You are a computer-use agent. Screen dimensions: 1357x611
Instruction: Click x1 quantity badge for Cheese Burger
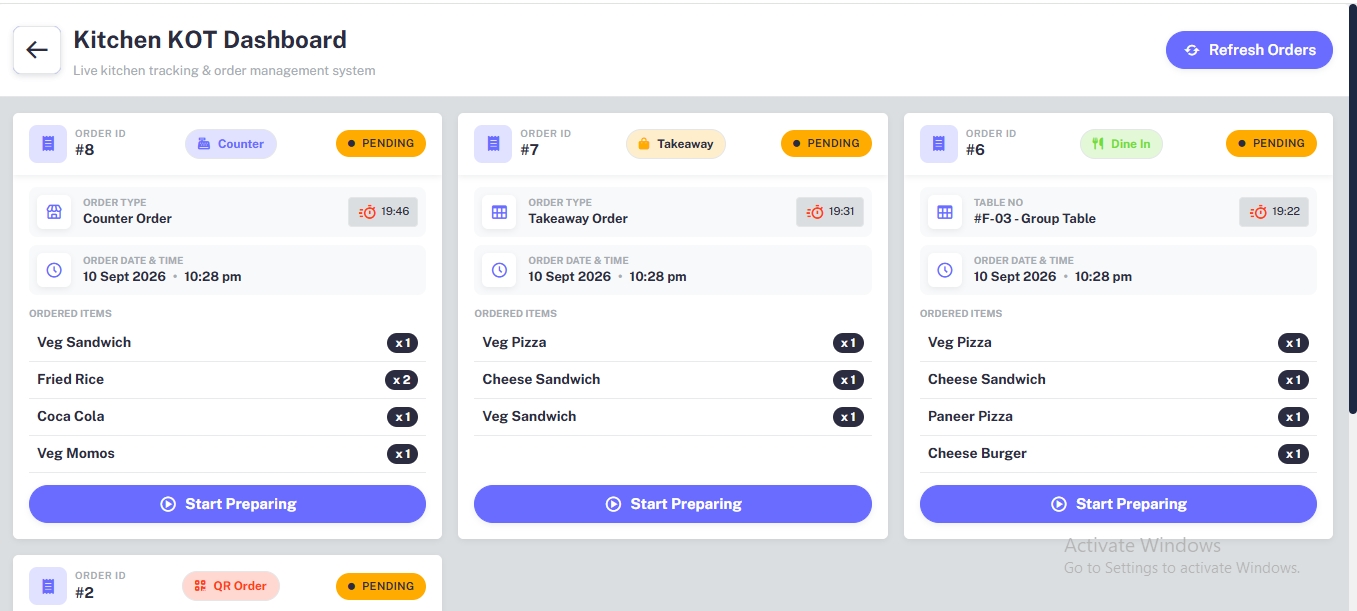[1293, 454]
